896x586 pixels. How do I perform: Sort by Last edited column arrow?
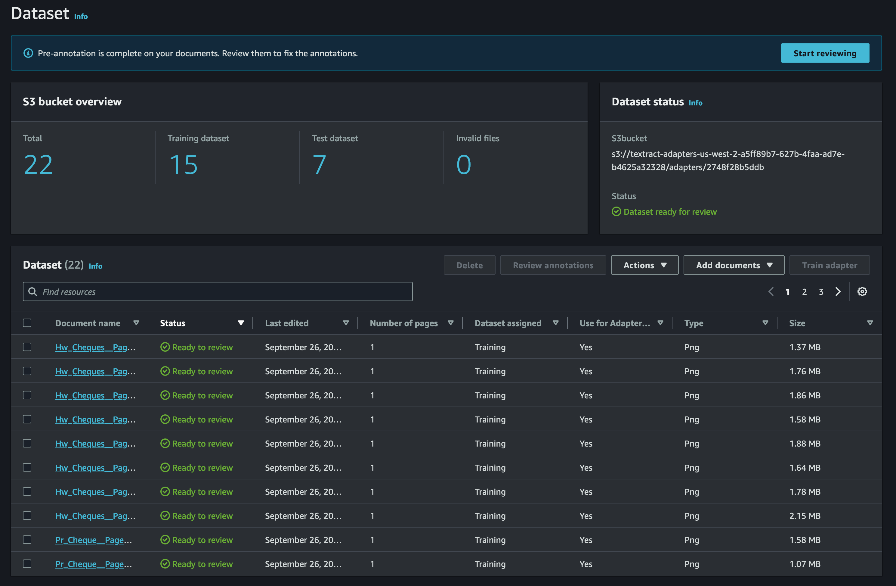[346, 323]
